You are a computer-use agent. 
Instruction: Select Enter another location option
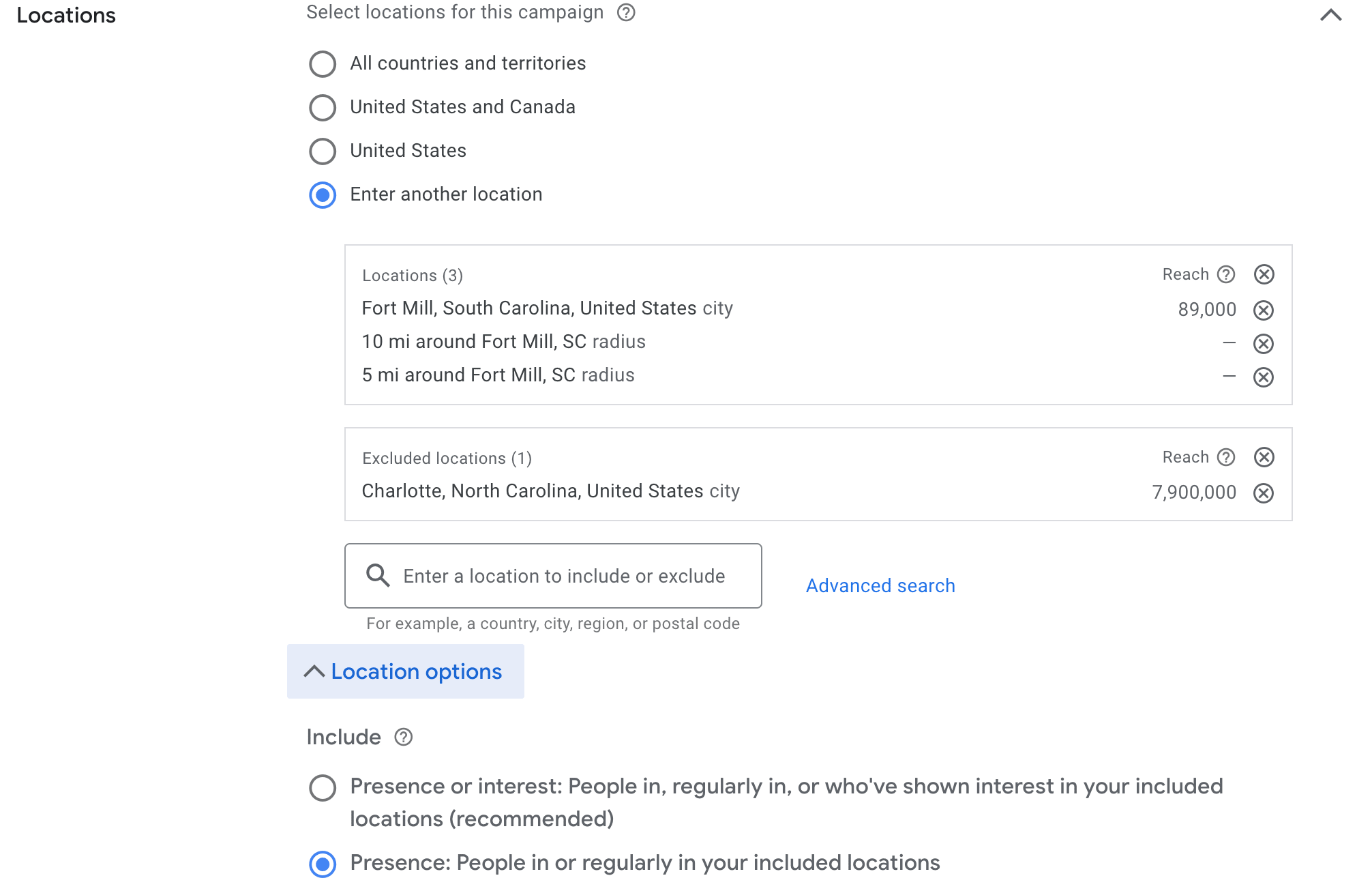323,195
